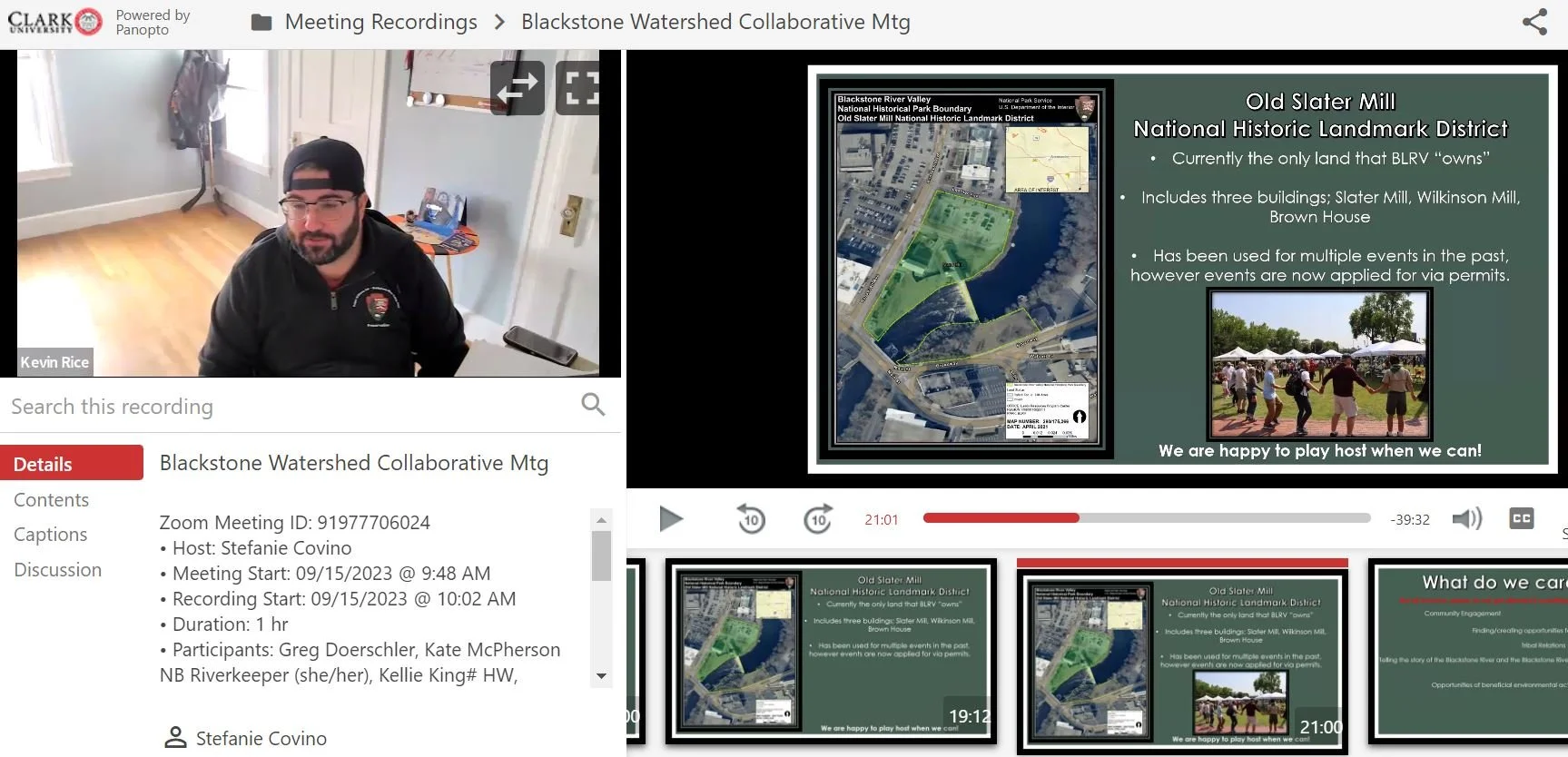Click the Meeting Start 09/15/2023 line
This screenshot has height=757, width=1568.
pos(325,574)
